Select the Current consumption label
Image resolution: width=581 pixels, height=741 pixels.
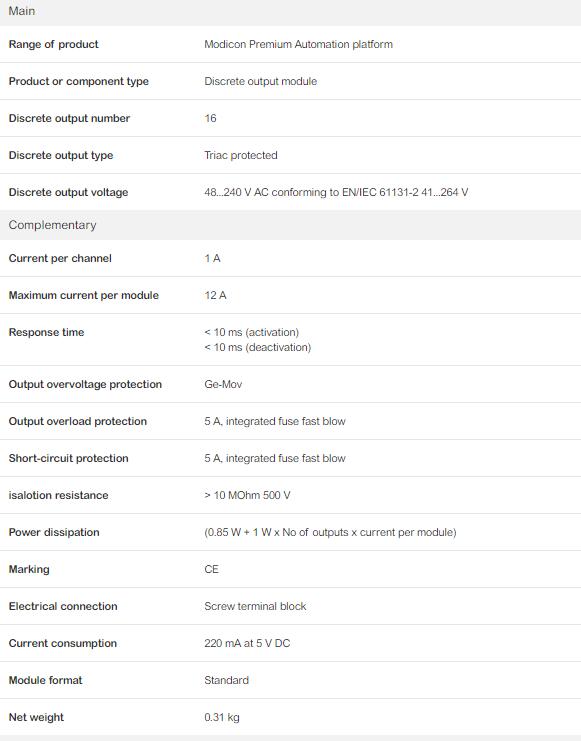pyautogui.click(x=62, y=643)
